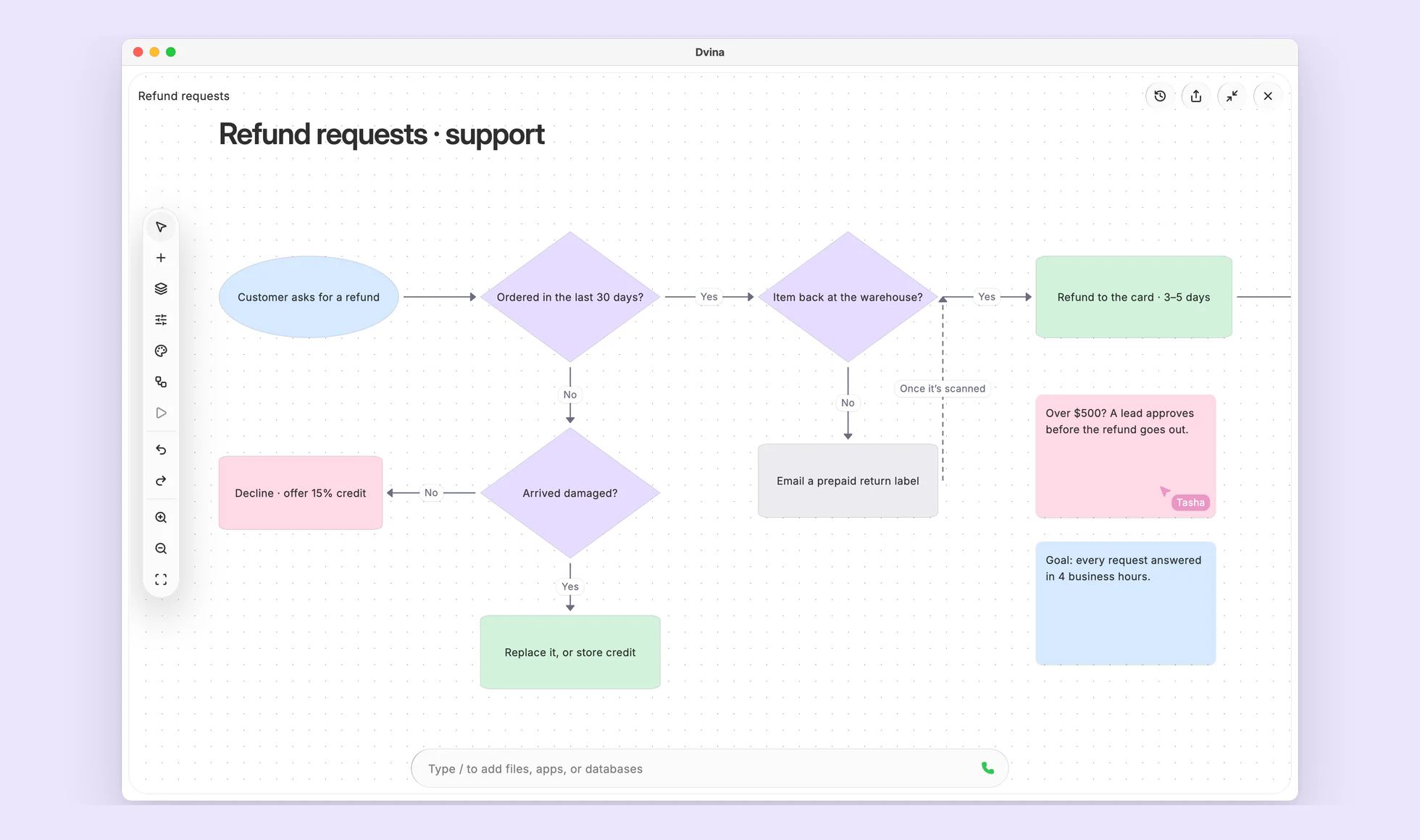
Task: Zoom out of the canvas
Action: point(161,549)
